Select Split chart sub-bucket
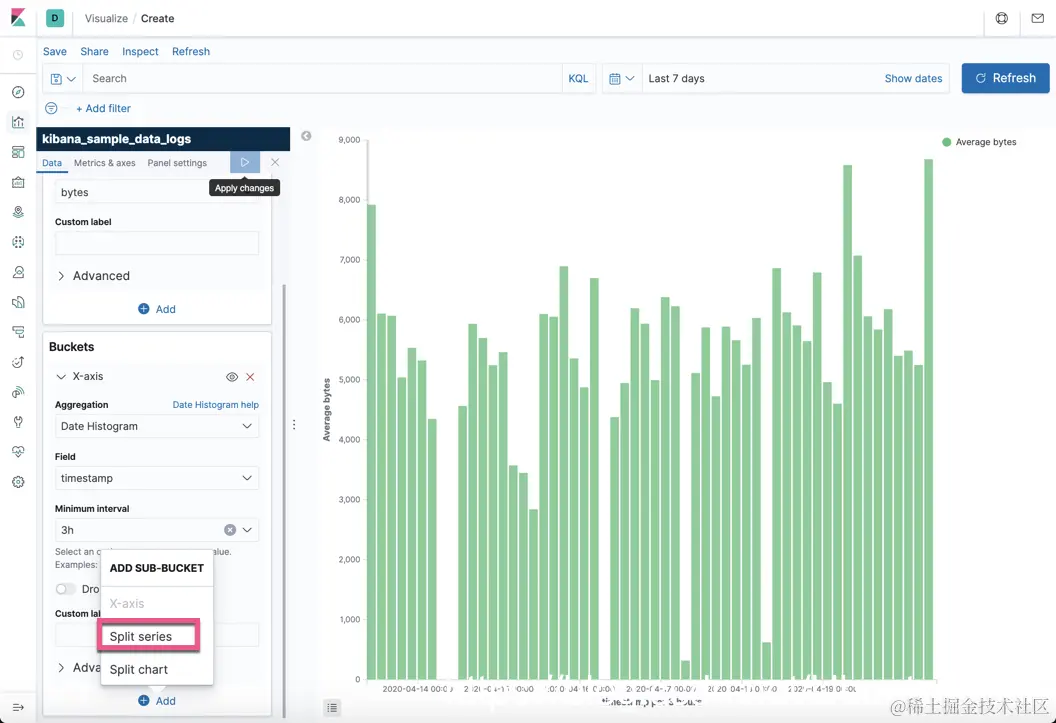This screenshot has width=1056, height=723. point(139,670)
